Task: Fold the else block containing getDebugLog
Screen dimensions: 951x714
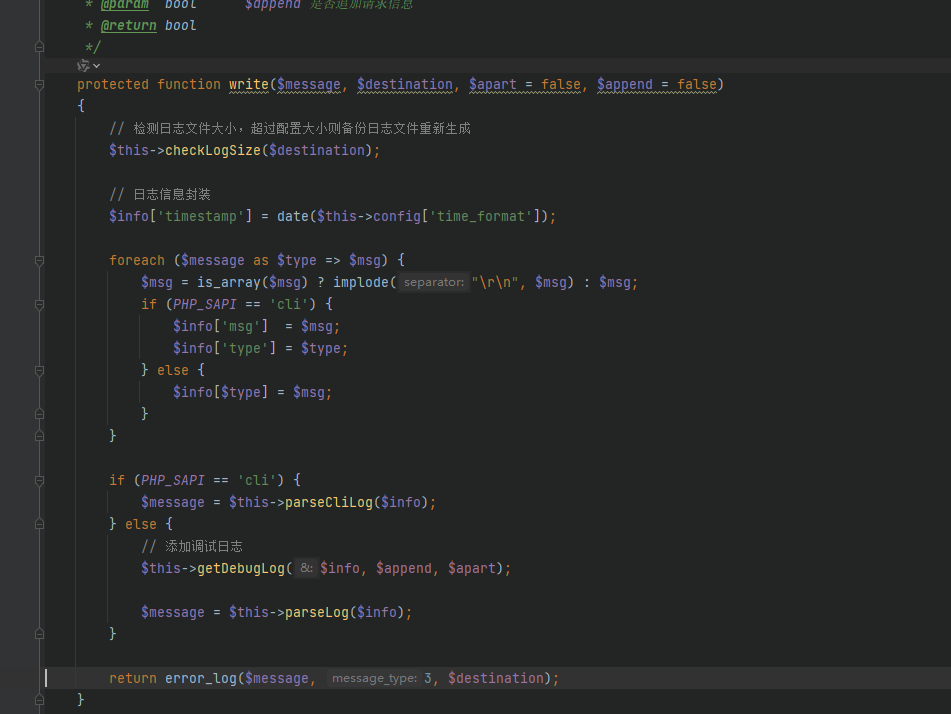Action: click(39, 525)
